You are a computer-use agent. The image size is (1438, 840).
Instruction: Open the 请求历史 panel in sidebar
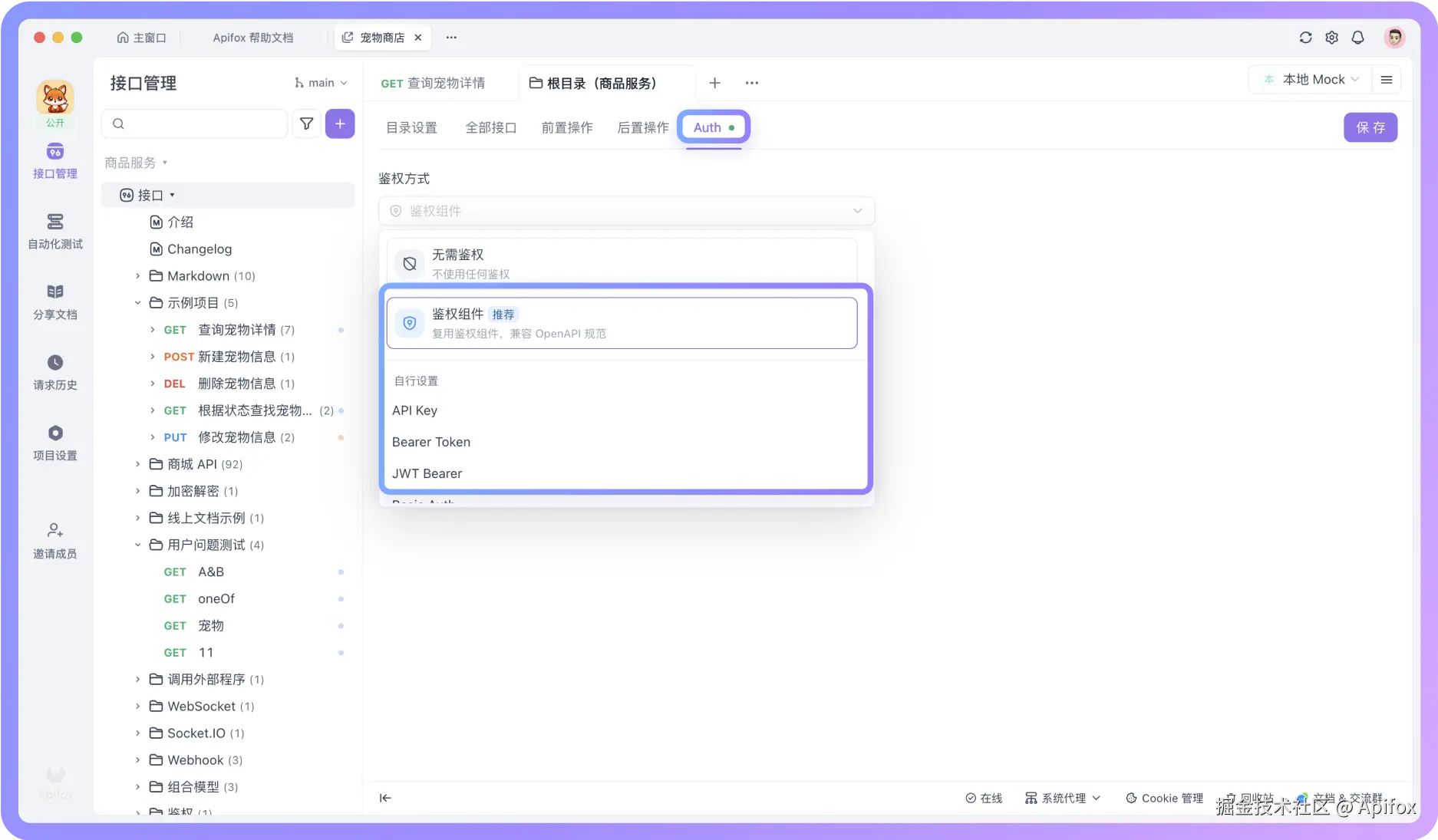click(54, 371)
